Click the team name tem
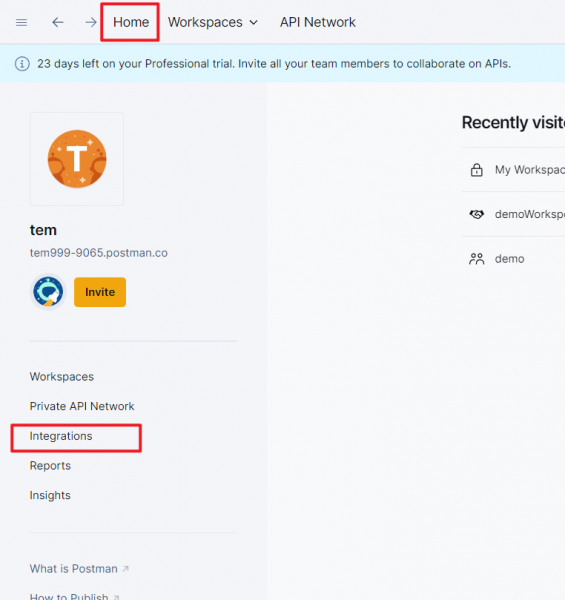The height and width of the screenshot is (600, 565). 43,230
